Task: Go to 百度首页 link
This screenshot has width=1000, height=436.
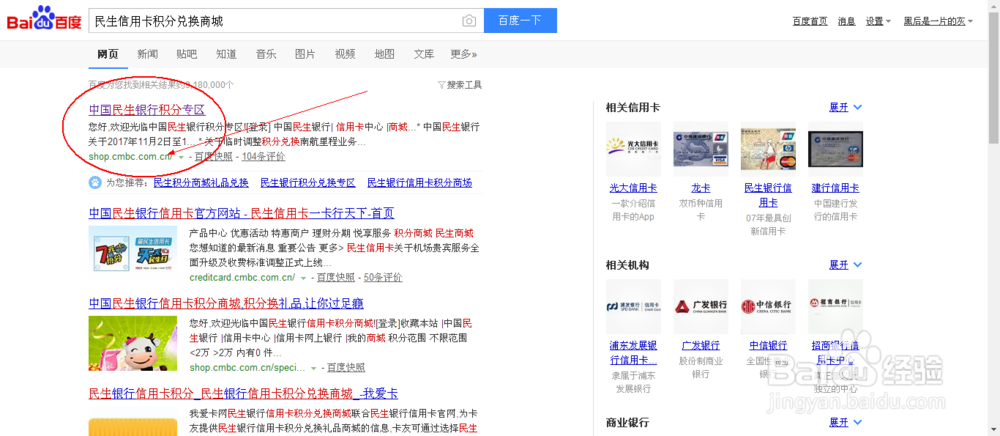Action: click(810, 21)
